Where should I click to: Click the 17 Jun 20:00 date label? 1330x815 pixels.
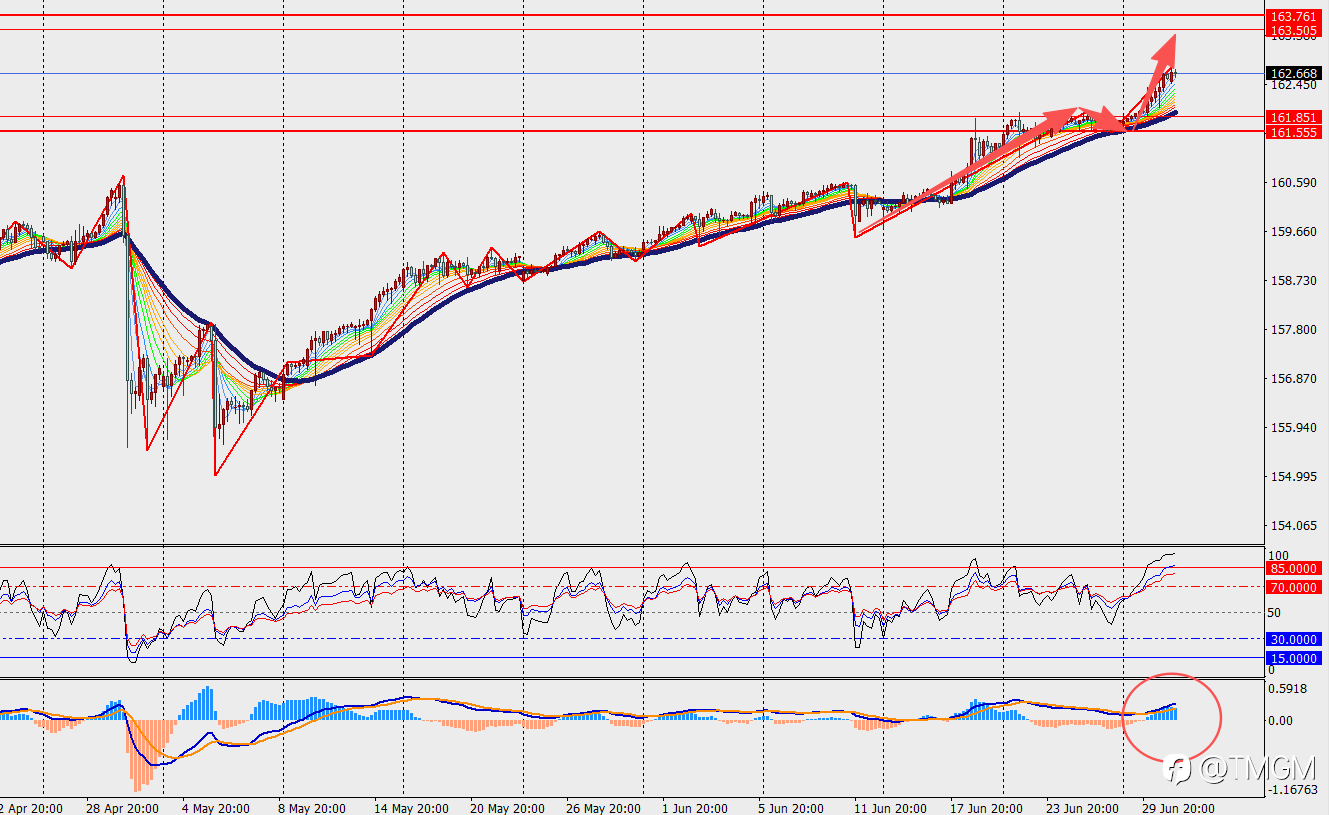(x=987, y=808)
